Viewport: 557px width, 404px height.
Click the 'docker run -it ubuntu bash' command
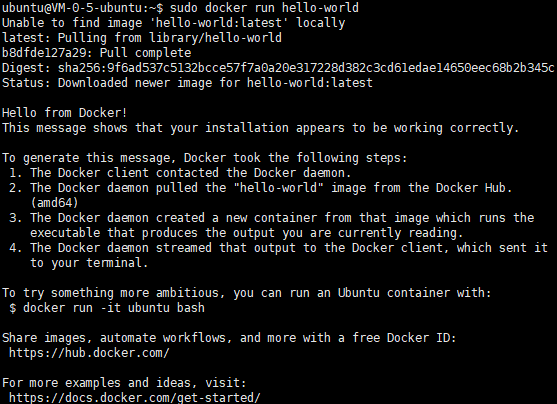[114, 308]
